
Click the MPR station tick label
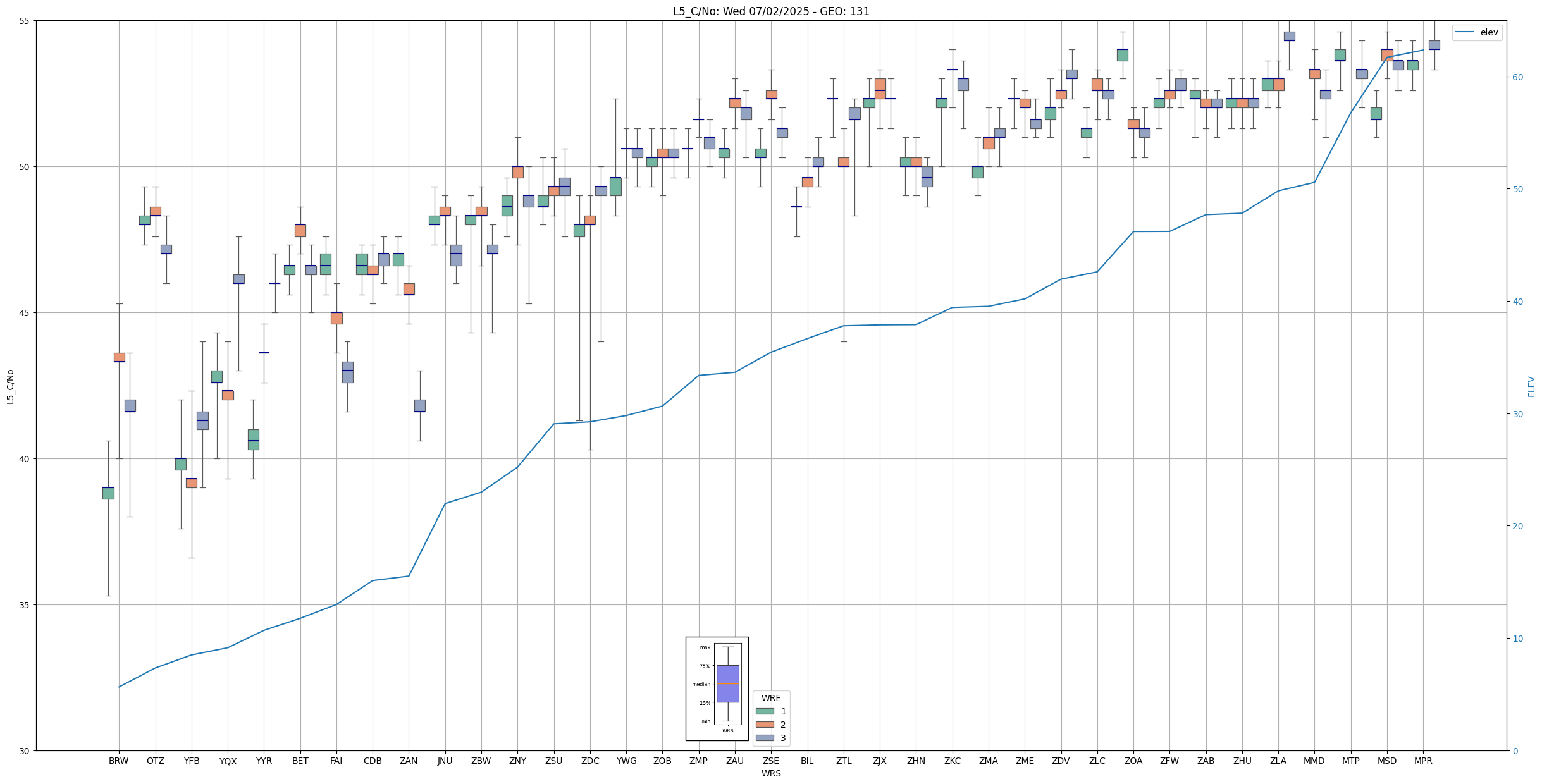(1423, 761)
